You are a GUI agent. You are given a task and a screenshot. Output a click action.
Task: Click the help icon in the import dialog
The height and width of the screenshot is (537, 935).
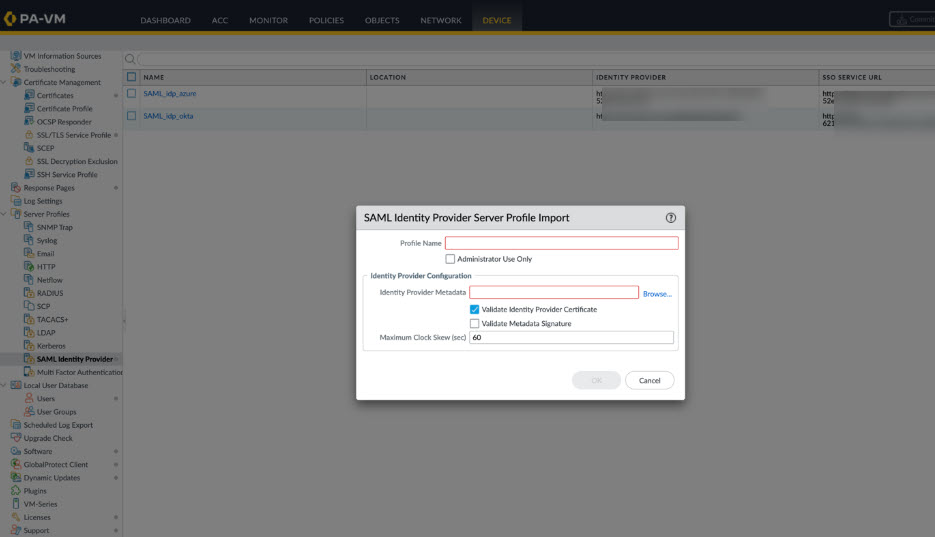click(670, 218)
